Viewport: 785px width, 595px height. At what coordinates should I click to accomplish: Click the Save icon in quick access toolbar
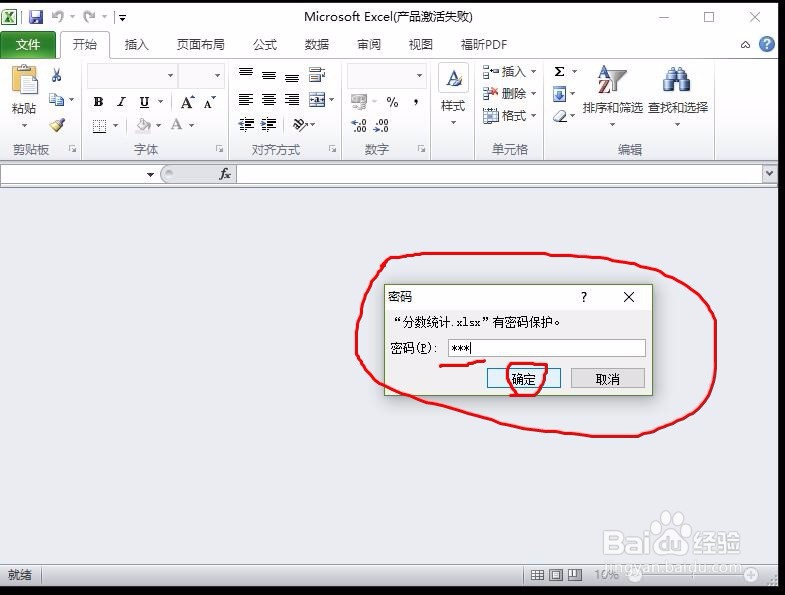36,18
